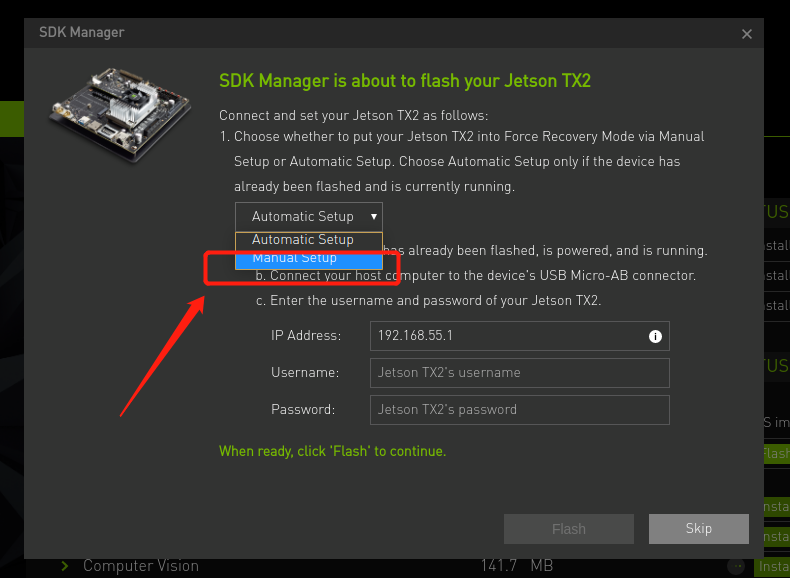Click the IP Address field
790x578 pixels.
coord(519,336)
